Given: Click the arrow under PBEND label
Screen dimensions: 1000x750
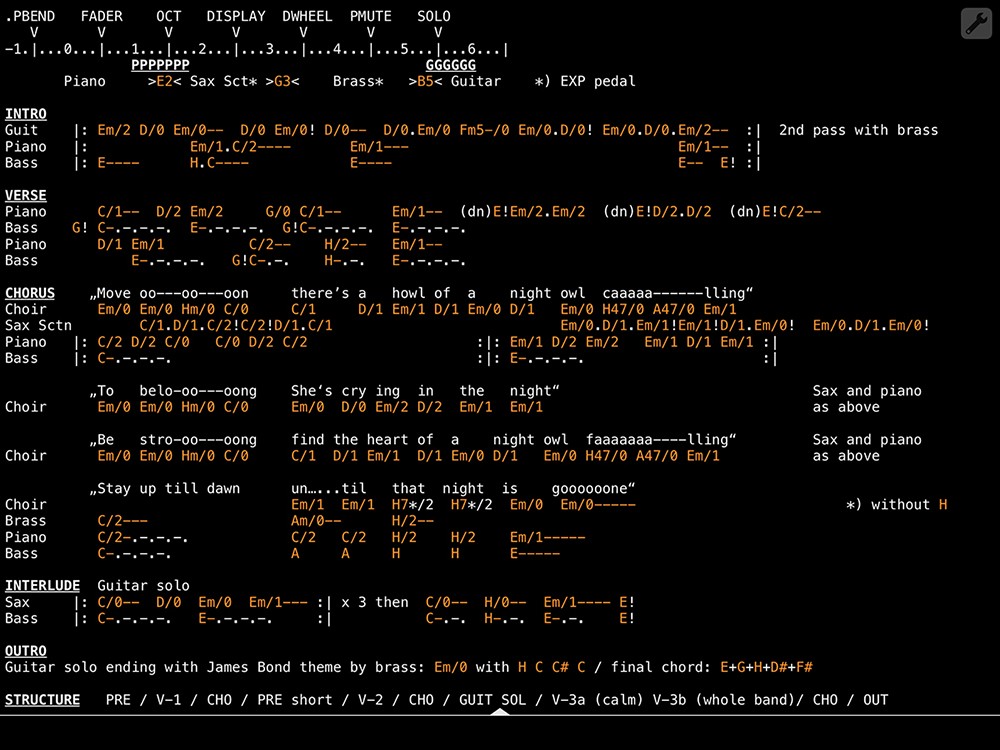Looking at the screenshot, I should (34, 32).
